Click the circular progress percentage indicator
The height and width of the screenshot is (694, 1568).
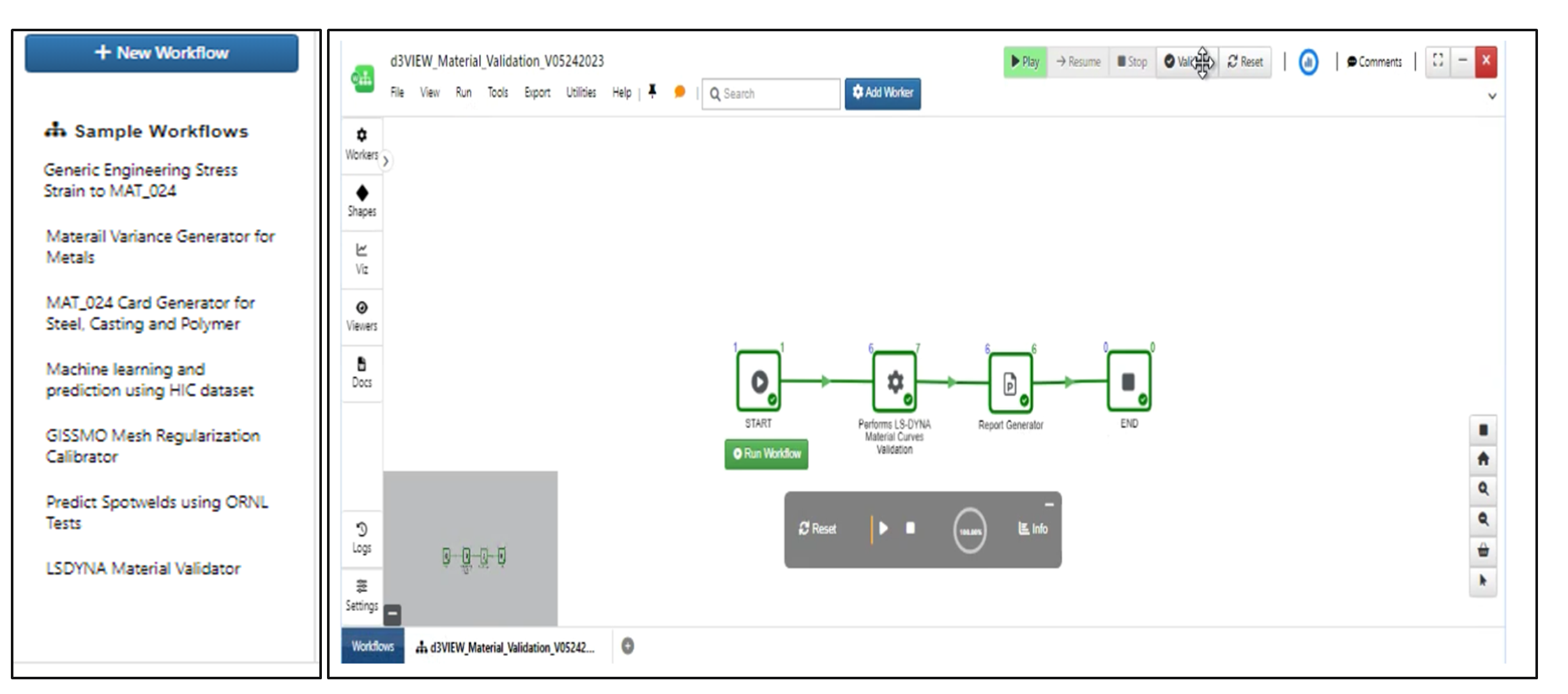coord(970,531)
